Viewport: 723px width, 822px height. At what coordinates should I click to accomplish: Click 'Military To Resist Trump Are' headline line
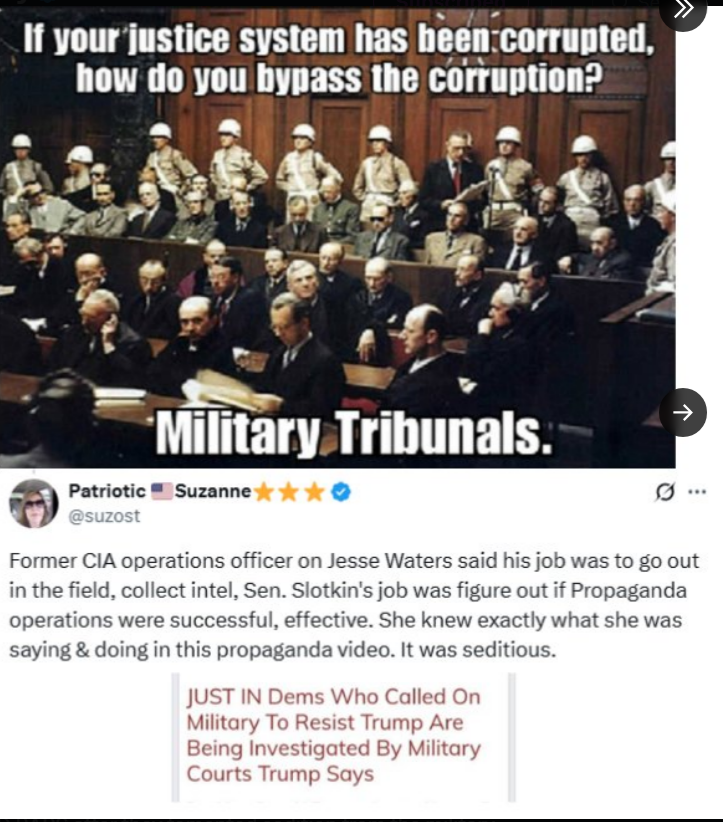tap(325, 722)
